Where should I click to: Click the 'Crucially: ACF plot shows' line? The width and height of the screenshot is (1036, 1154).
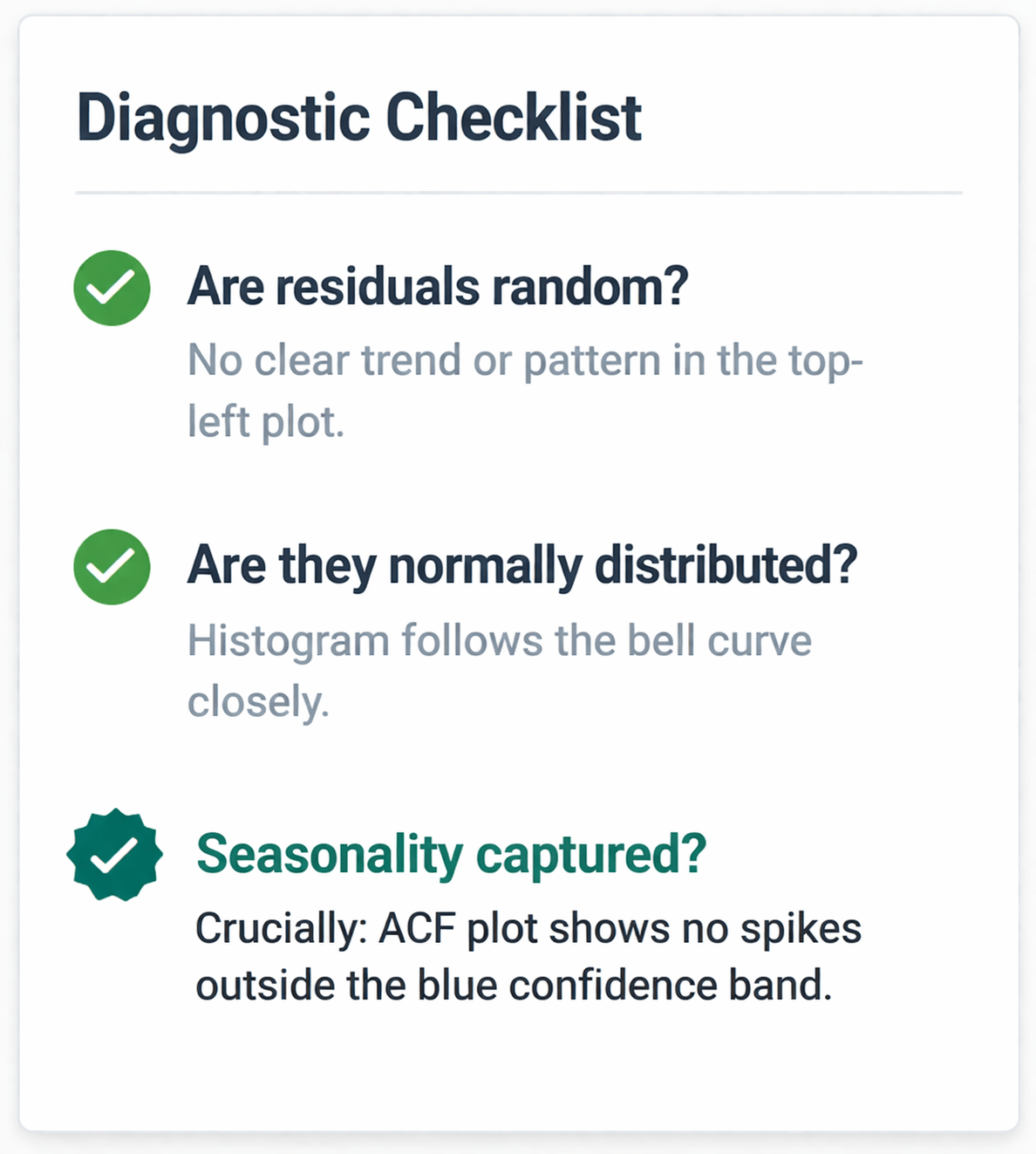tap(528, 928)
